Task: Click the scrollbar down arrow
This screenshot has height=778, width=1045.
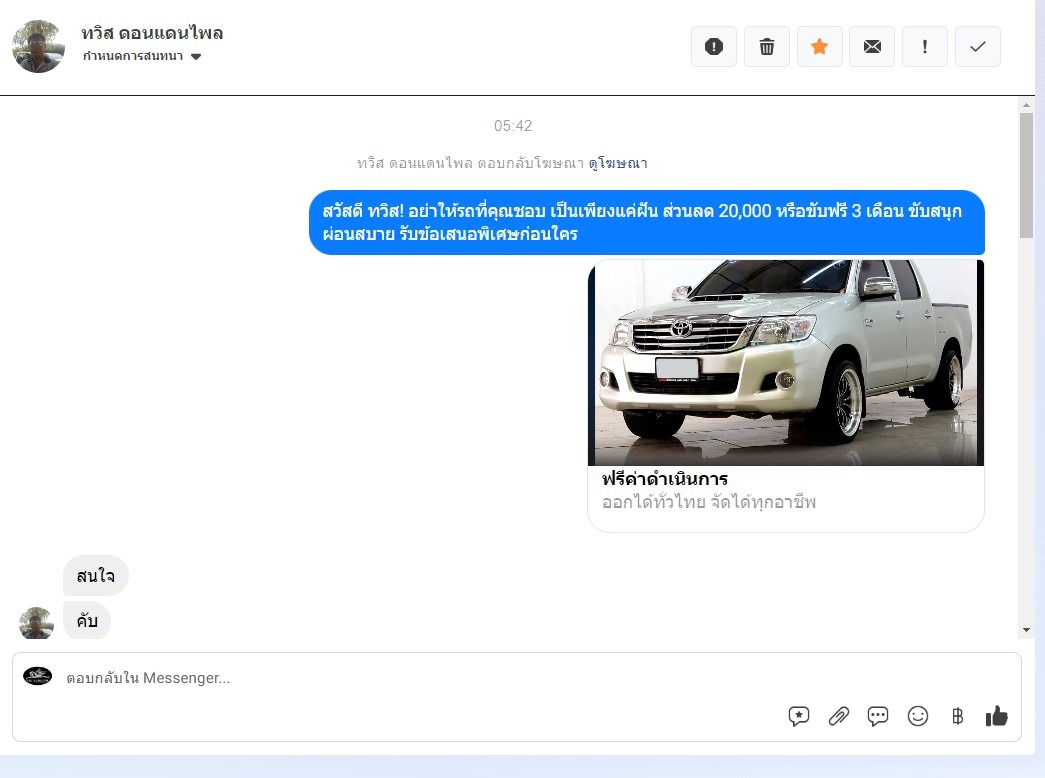Action: (x=1026, y=630)
